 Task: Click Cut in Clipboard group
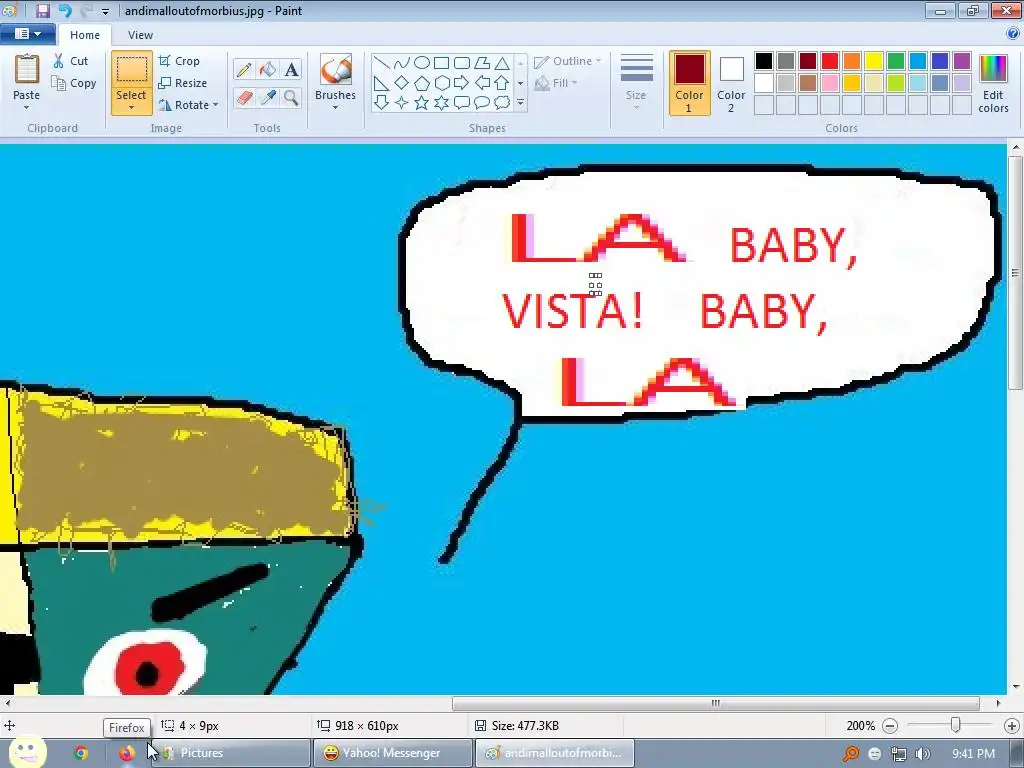pos(71,61)
